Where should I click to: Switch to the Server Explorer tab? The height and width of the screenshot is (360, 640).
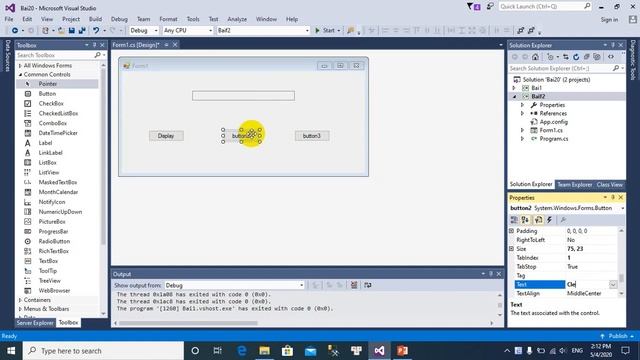[35, 323]
